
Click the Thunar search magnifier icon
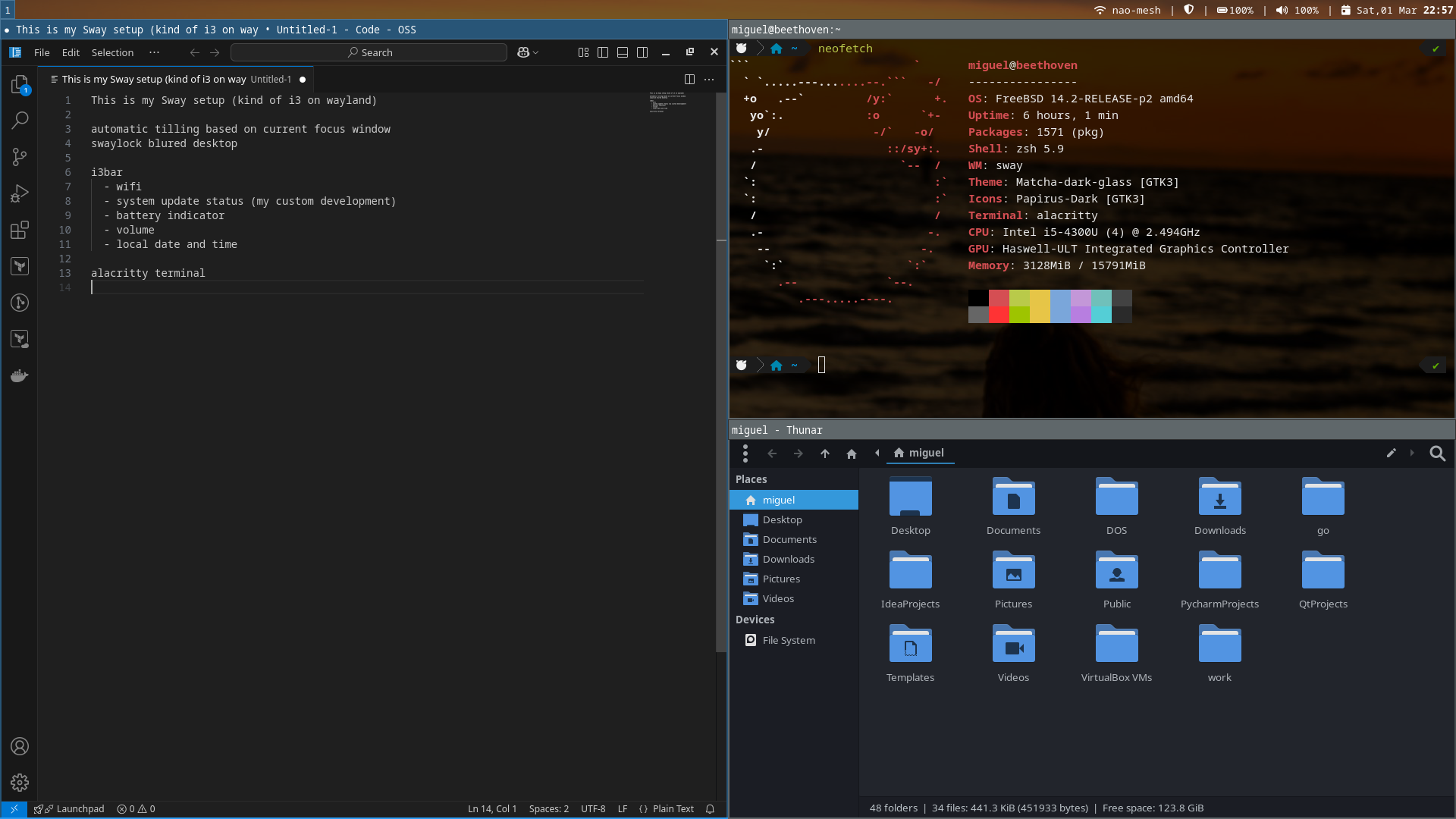[1437, 453]
